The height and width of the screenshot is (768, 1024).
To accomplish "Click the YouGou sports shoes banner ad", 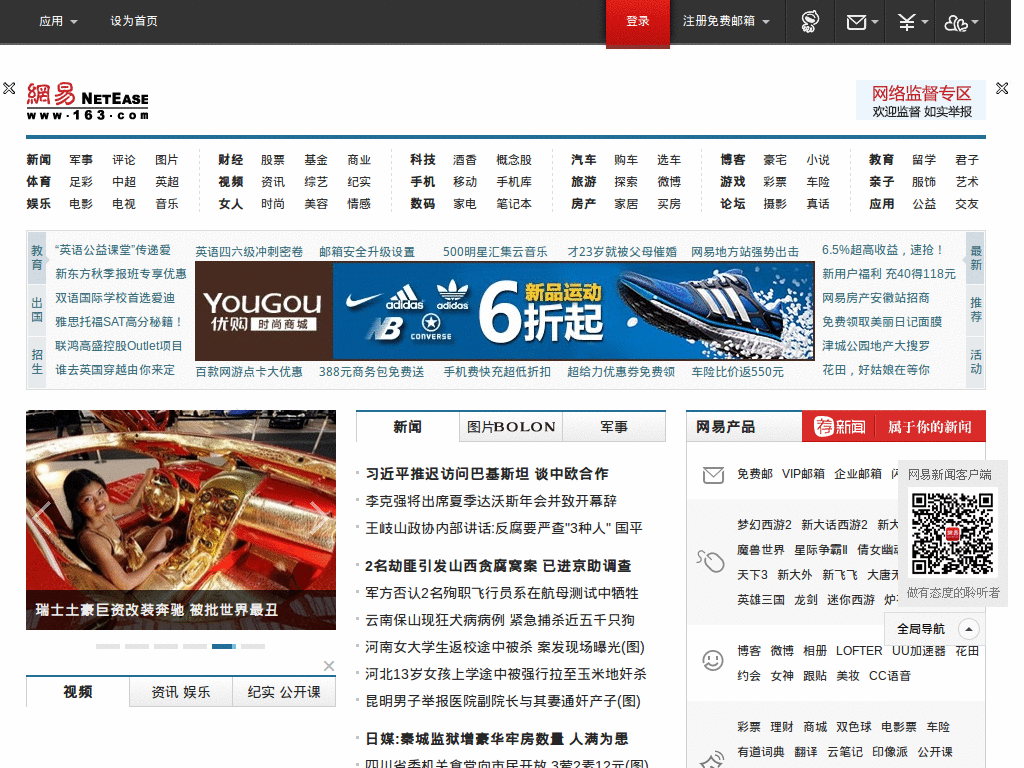I will point(504,311).
